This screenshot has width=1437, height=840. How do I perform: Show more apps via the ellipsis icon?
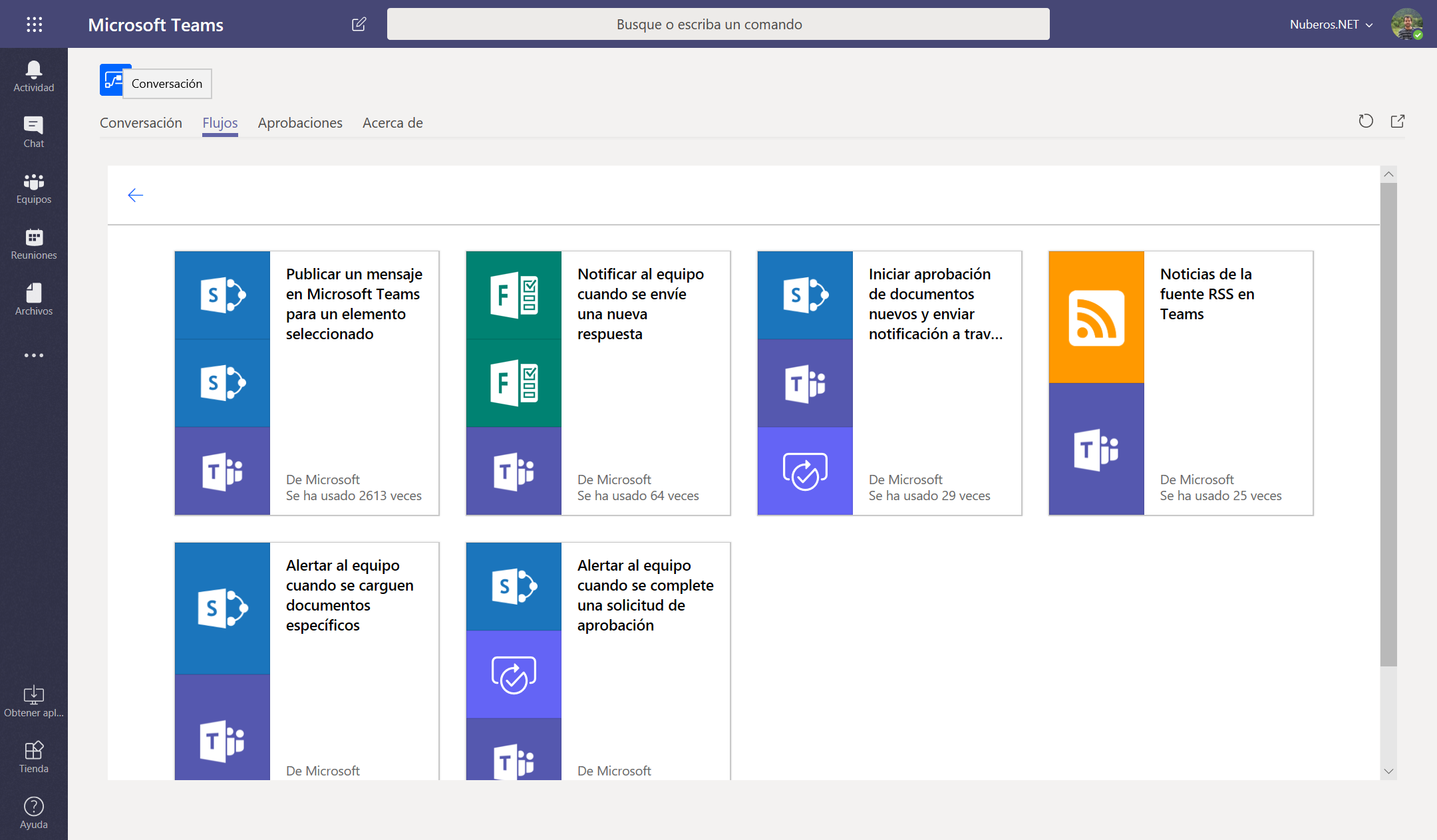[33, 354]
